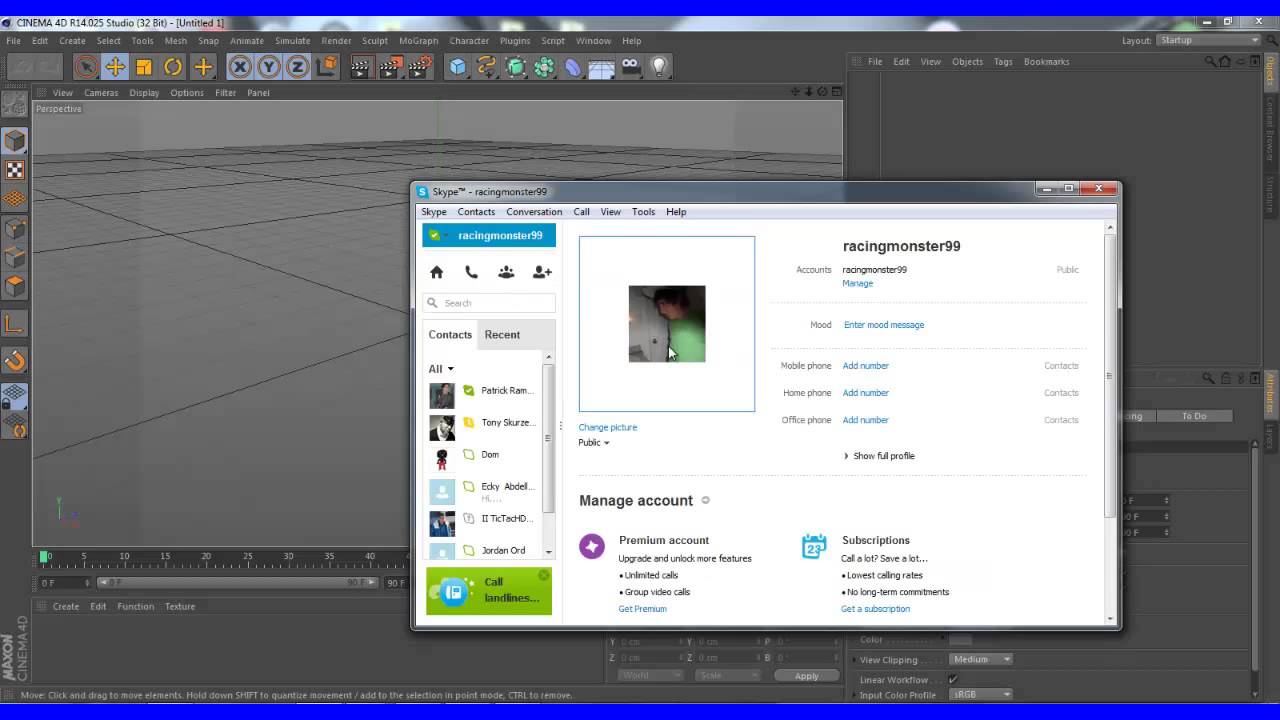Click Skype create group icon
The width and height of the screenshot is (1280, 720).
[x=506, y=272]
